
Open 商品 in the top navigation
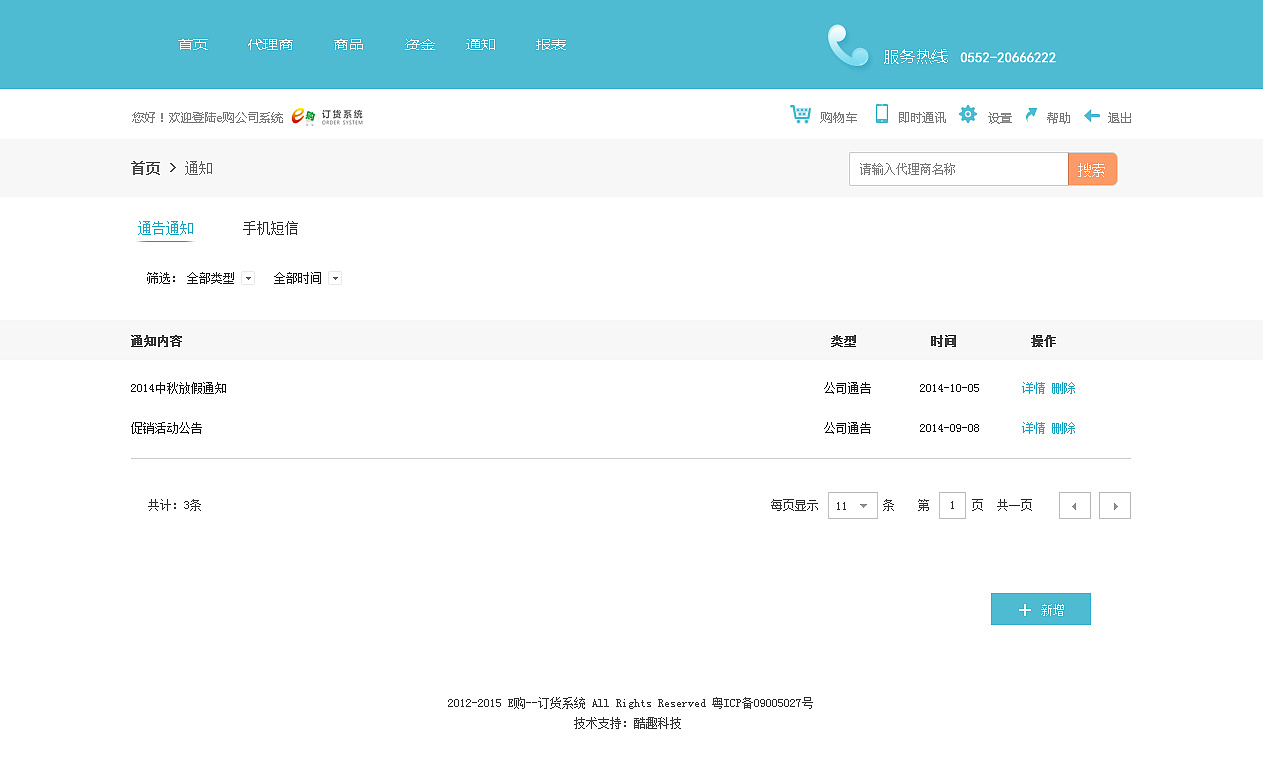click(349, 45)
